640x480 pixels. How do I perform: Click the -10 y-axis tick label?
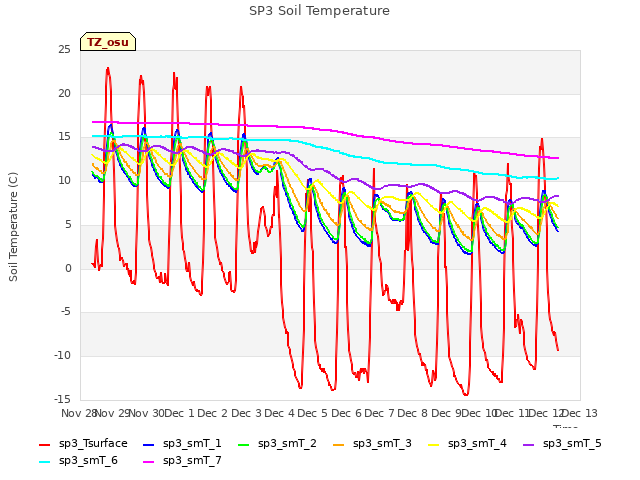(63, 356)
